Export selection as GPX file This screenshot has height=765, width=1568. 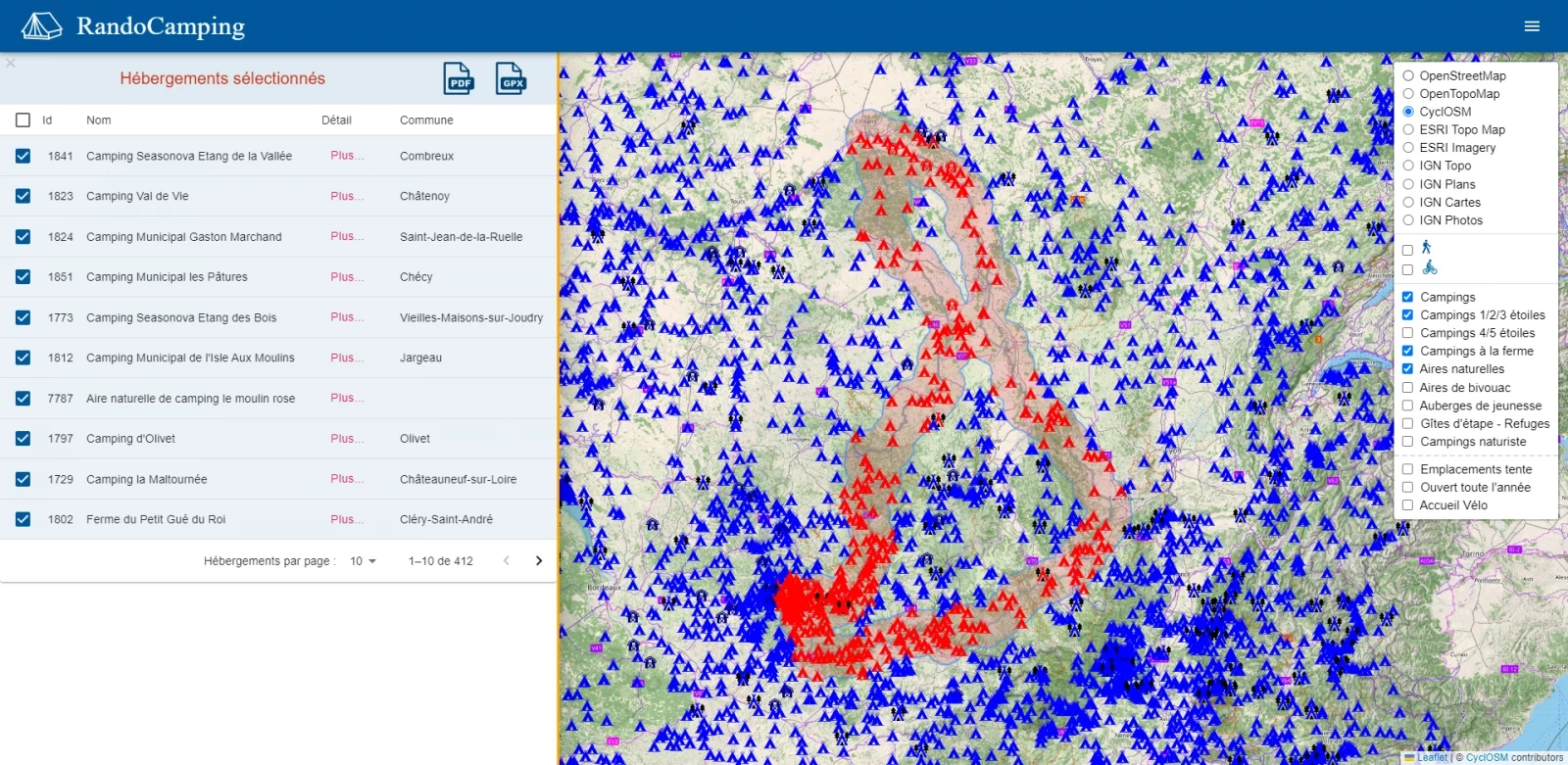click(x=511, y=78)
